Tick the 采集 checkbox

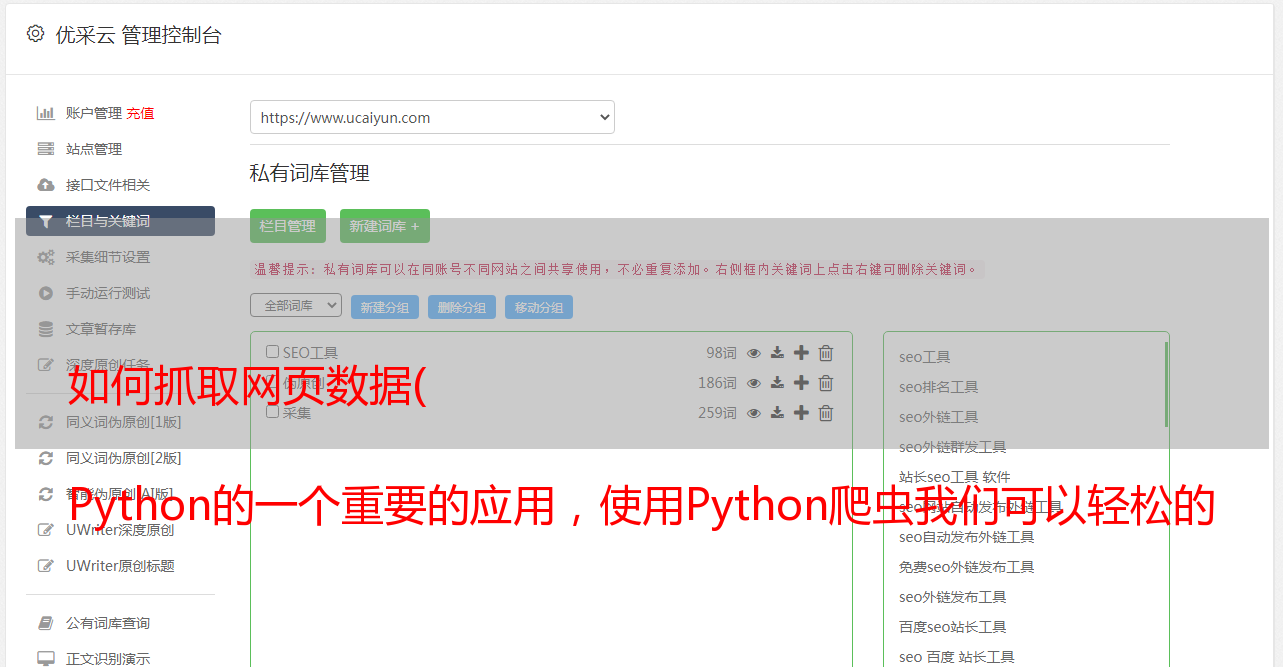272,412
